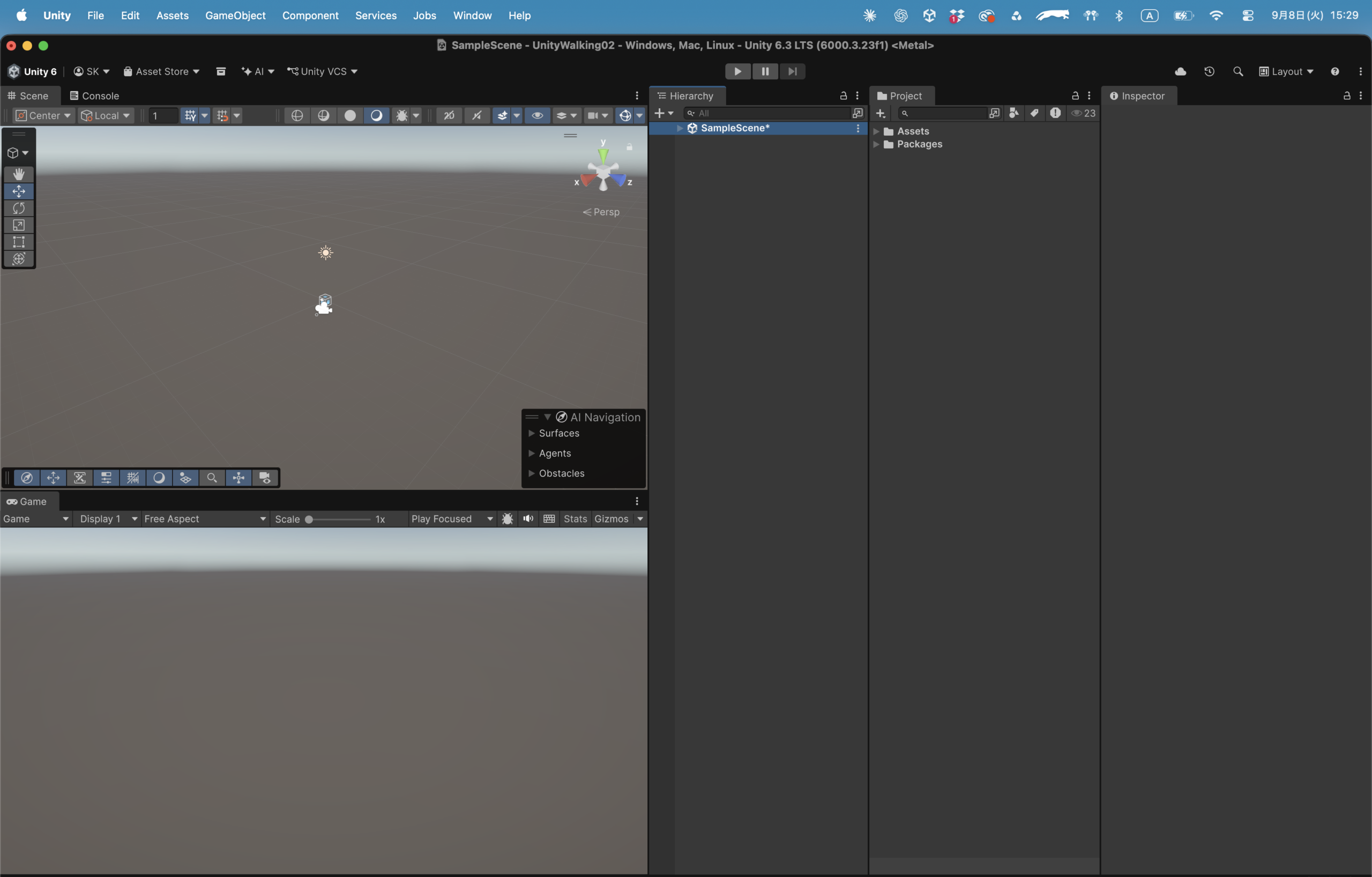Click the Project search by label icon
Screen dimensions: 1372x877
[x=1034, y=114]
